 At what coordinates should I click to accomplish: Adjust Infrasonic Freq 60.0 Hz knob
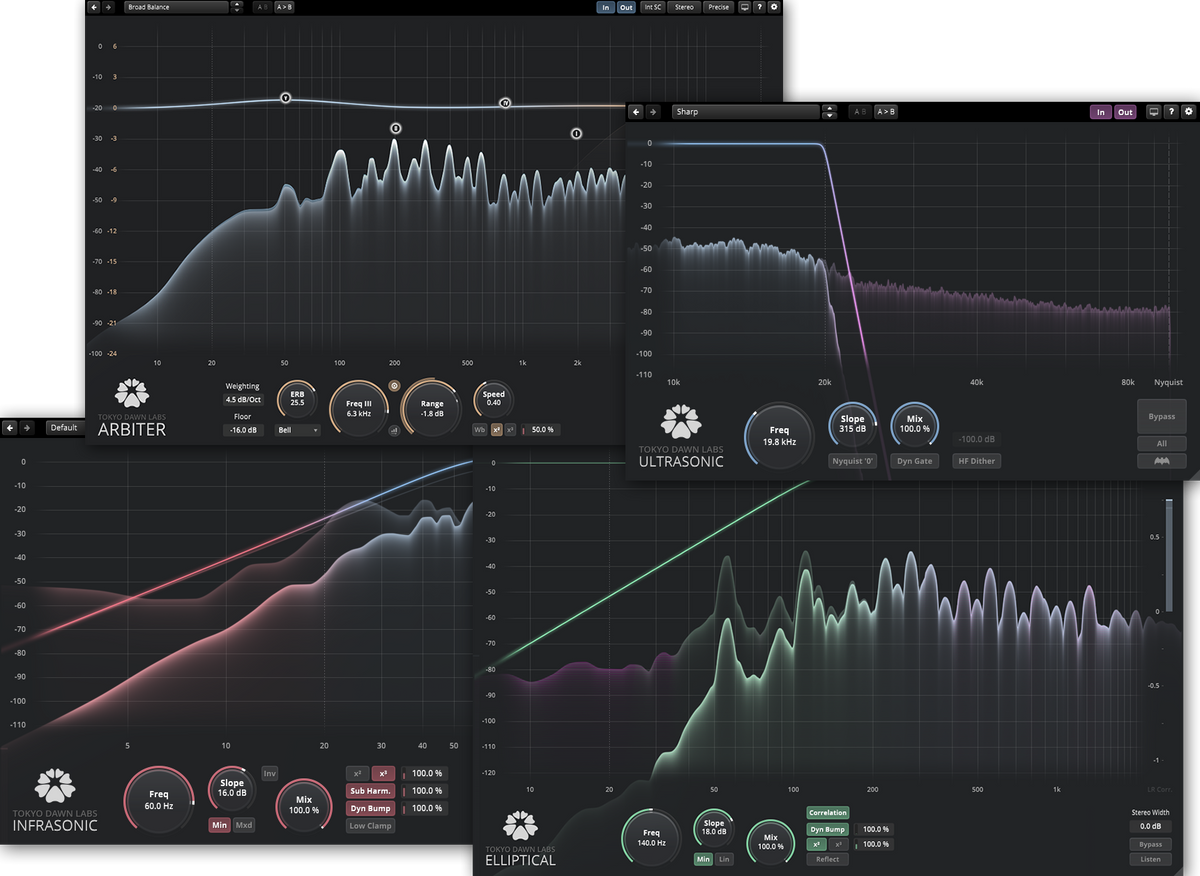(159, 800)
